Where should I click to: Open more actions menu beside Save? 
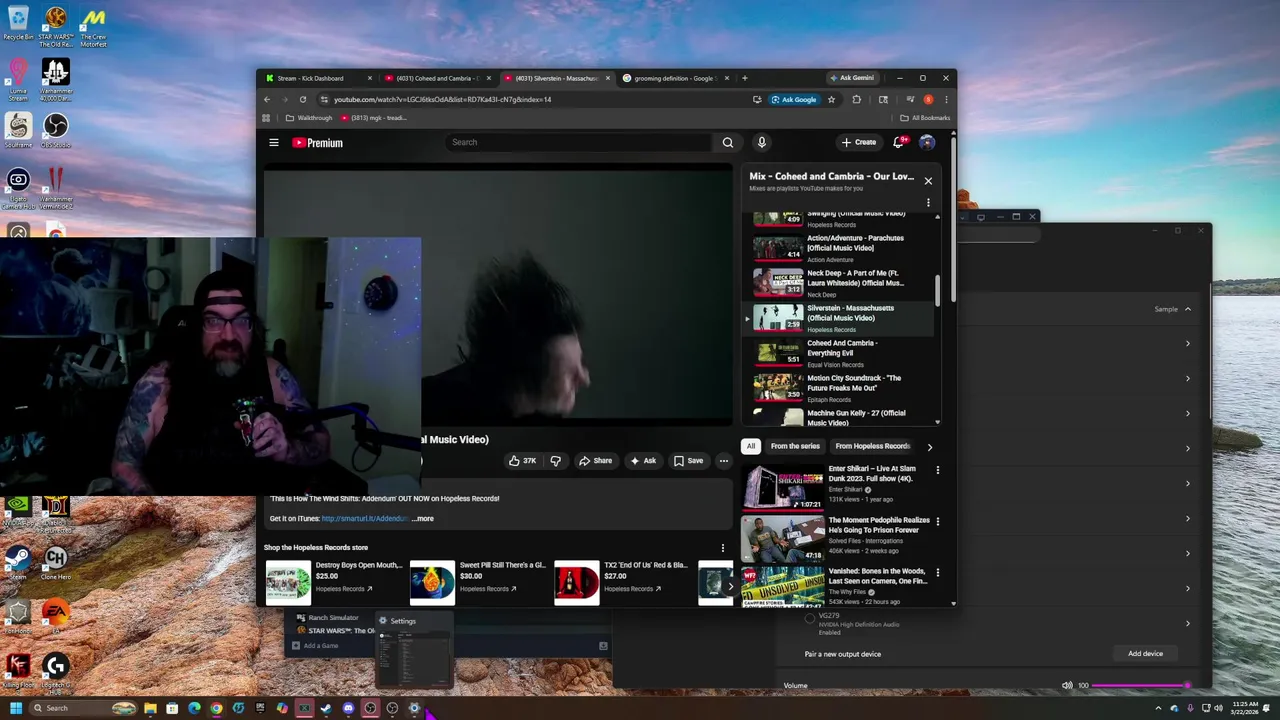point(723,461)
